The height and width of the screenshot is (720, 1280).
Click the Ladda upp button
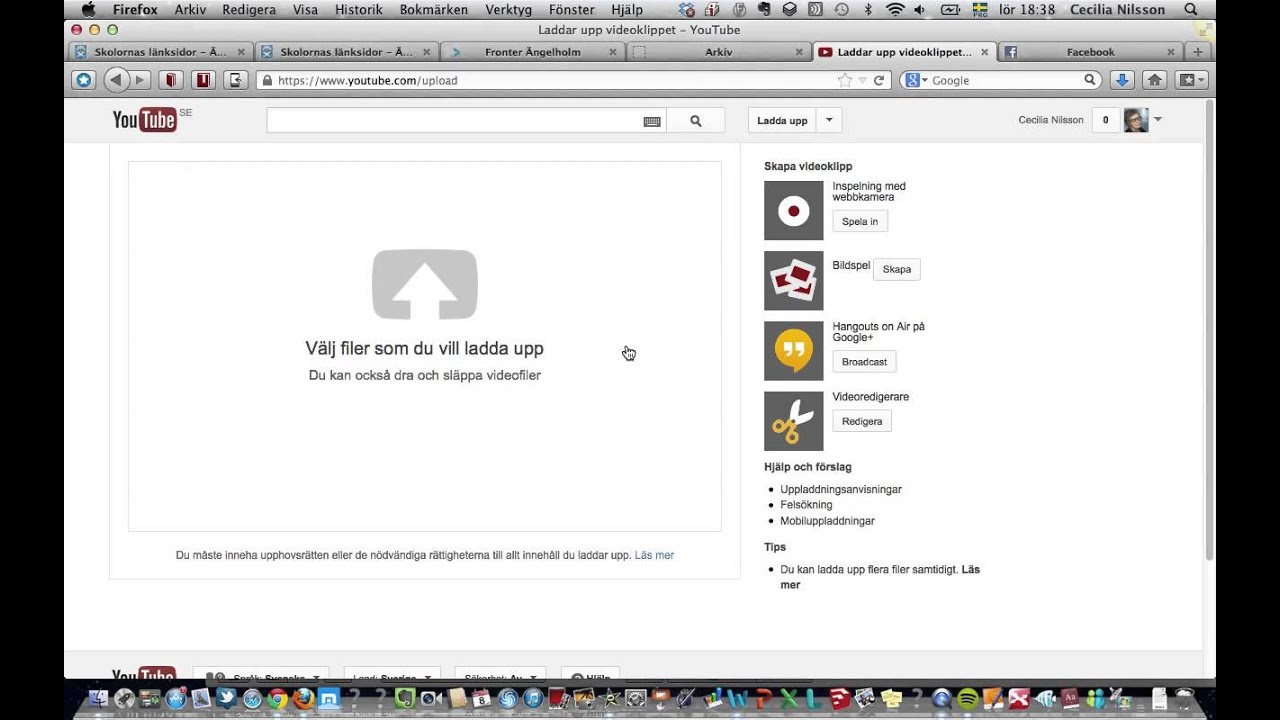click(x=782, y=121)
